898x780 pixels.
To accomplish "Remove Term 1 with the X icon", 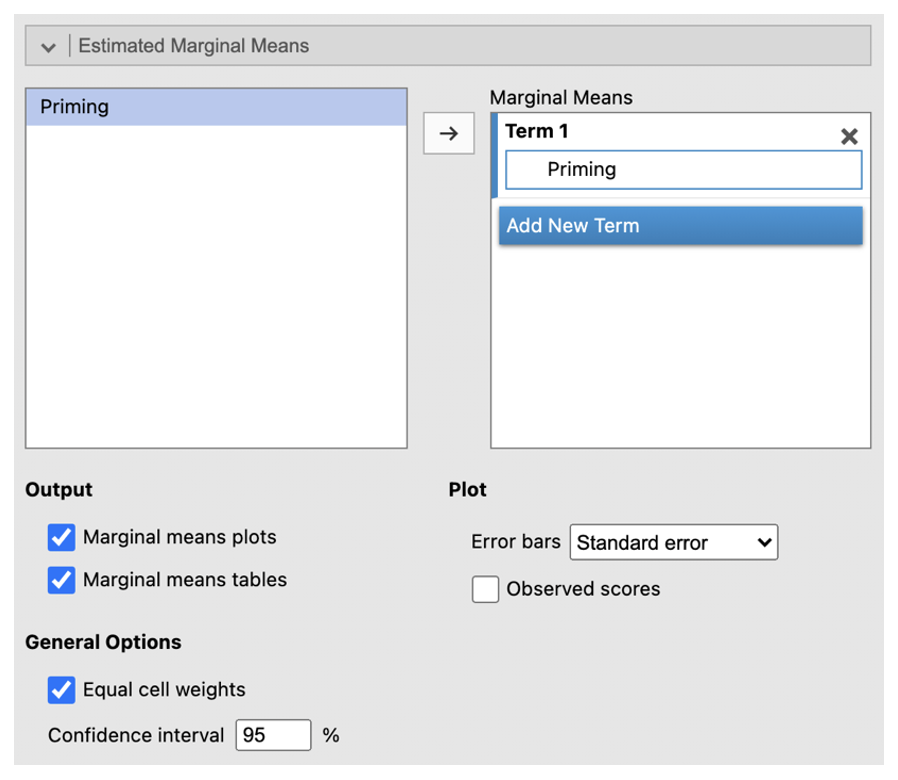I will pyautogui.click(x=849, y=136).
